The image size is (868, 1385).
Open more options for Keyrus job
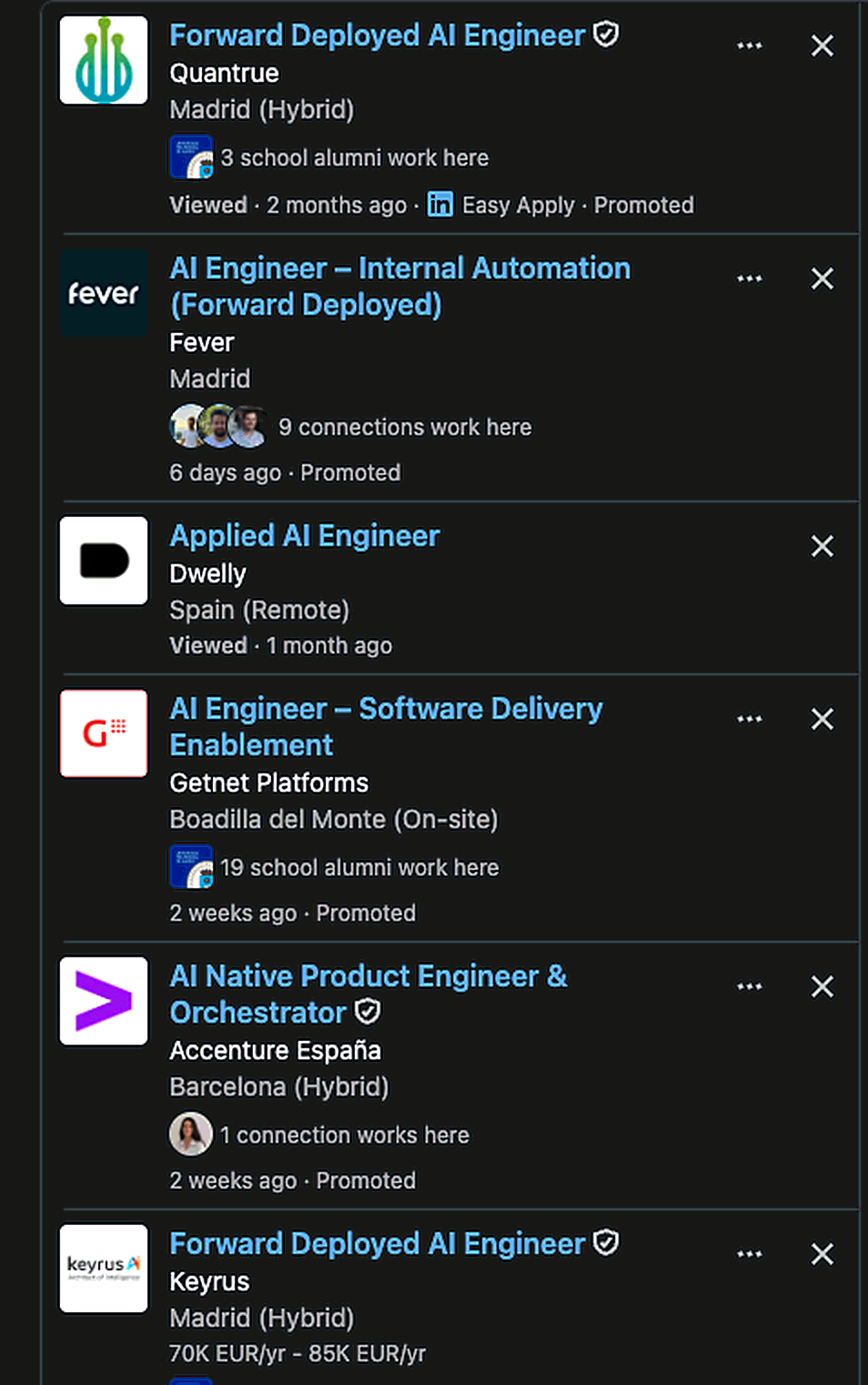(750, 1254)
